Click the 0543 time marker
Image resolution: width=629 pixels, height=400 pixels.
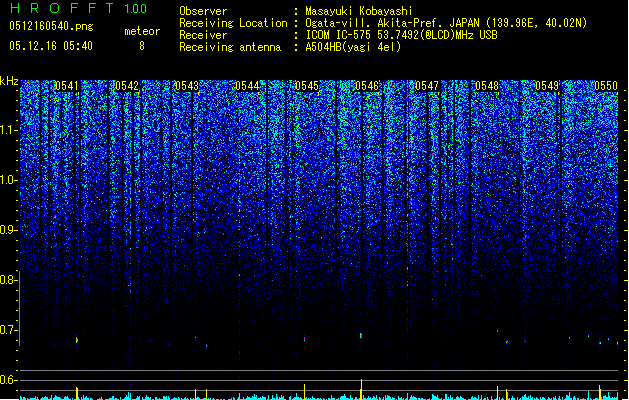[187, 86]
